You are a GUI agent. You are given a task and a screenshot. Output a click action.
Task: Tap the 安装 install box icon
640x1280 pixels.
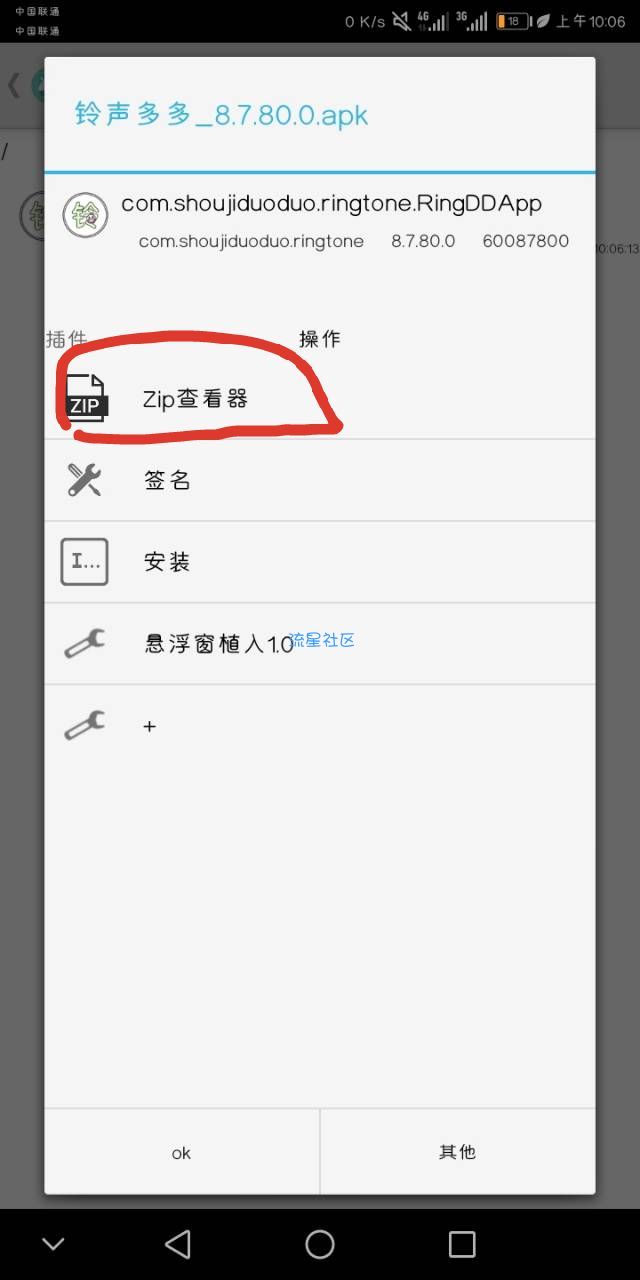84,562
